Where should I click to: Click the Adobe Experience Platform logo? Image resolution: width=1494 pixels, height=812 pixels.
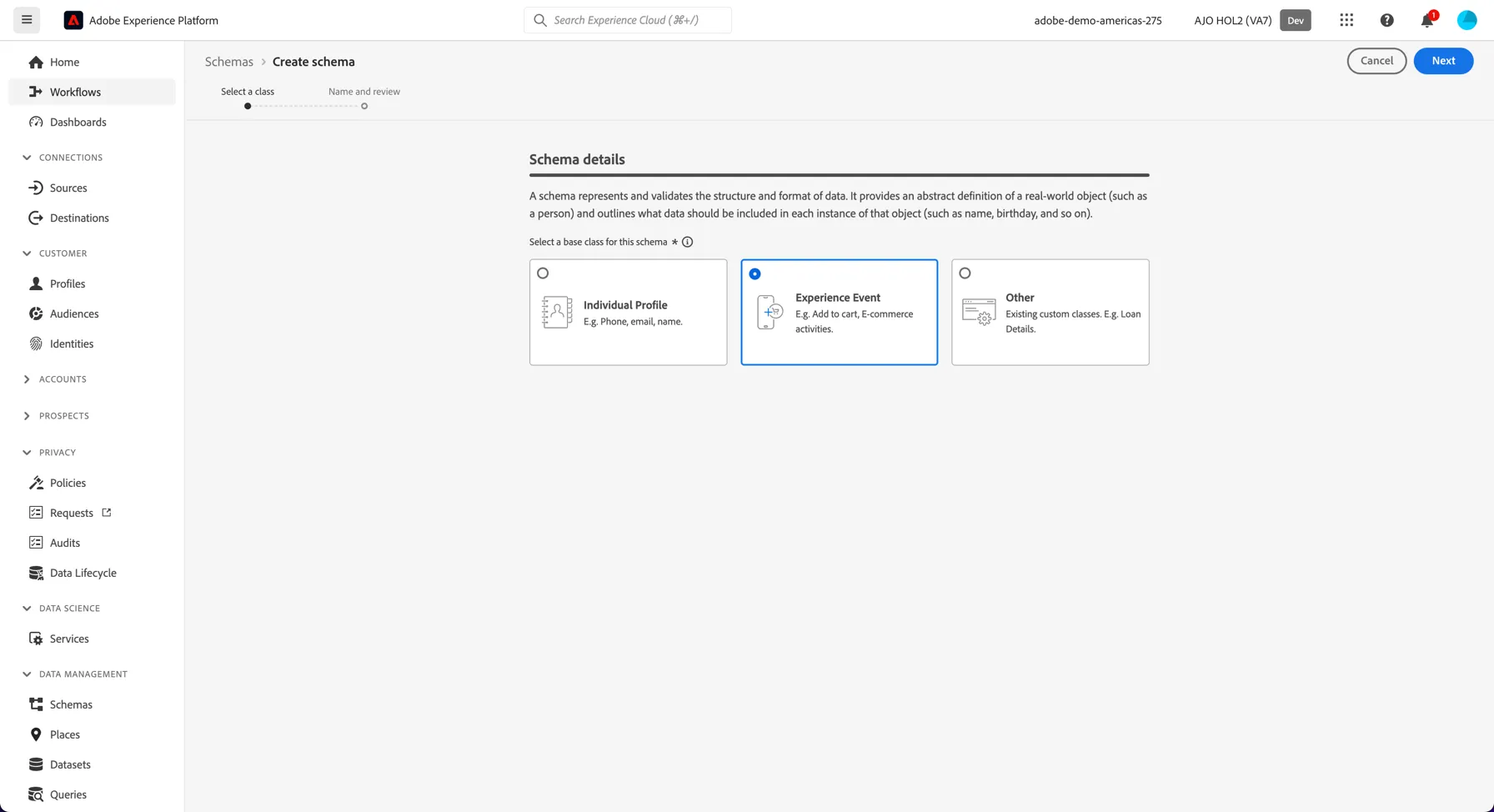(73, 20)
